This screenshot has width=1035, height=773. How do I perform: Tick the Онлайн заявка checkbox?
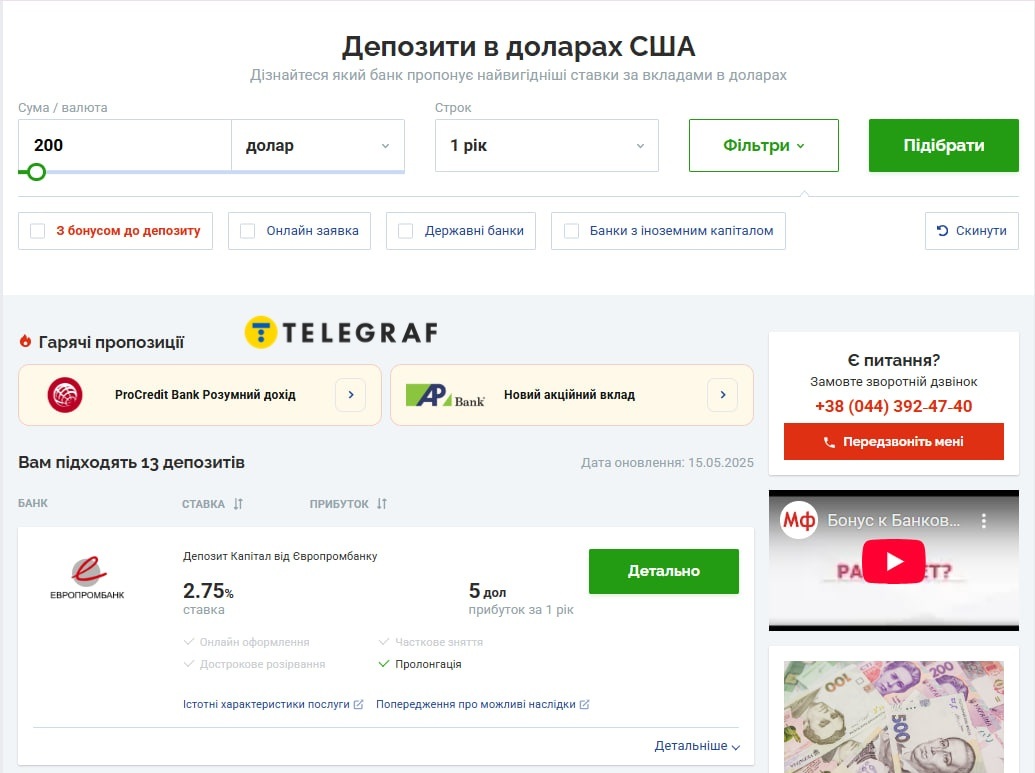point(248,231)
